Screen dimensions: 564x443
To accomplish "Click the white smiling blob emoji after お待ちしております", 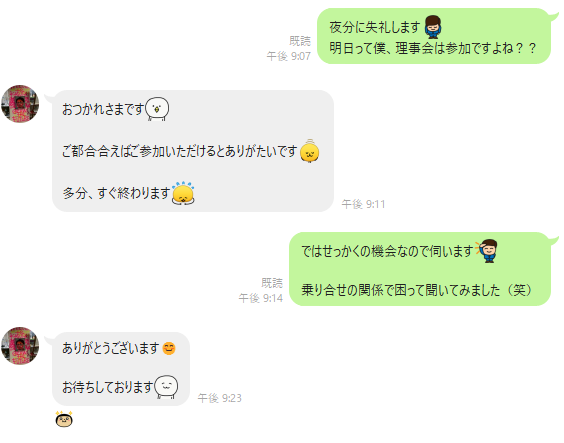I will point(166,387).
